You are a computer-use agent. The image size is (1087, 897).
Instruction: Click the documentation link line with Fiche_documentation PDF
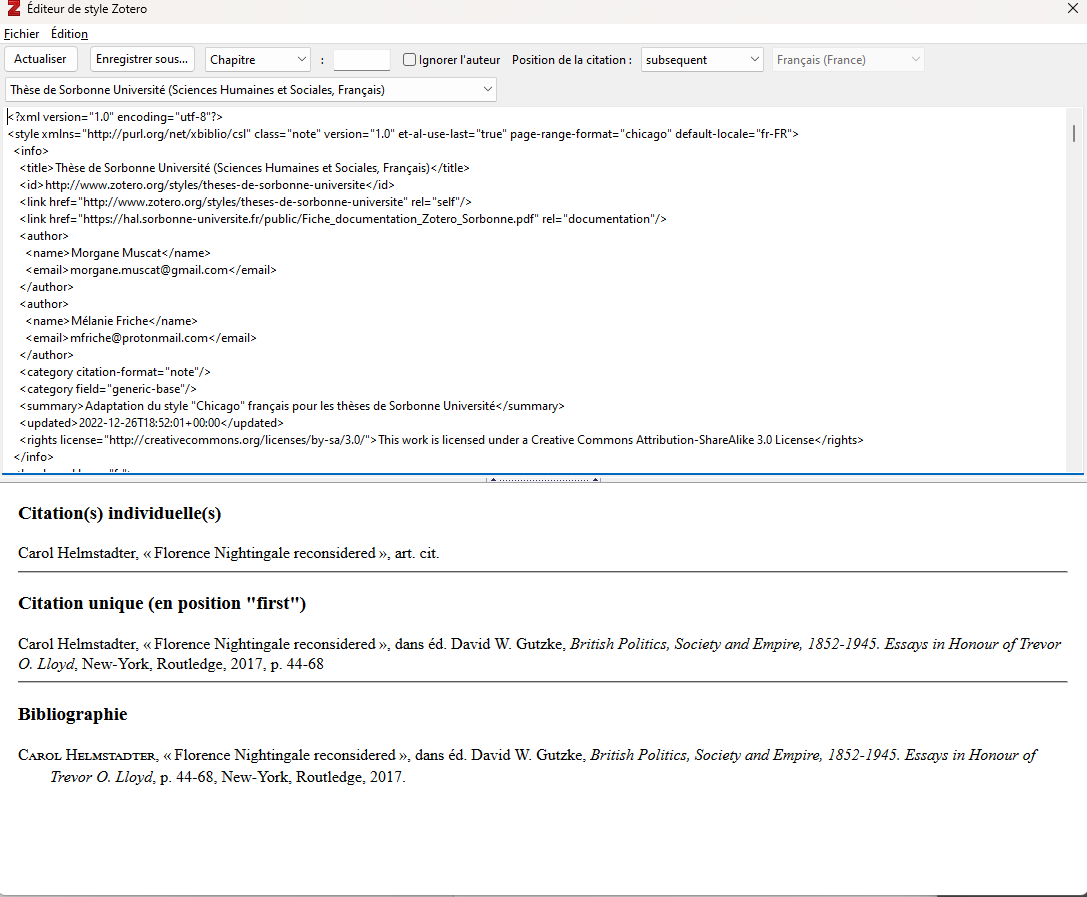pos(343,219)
